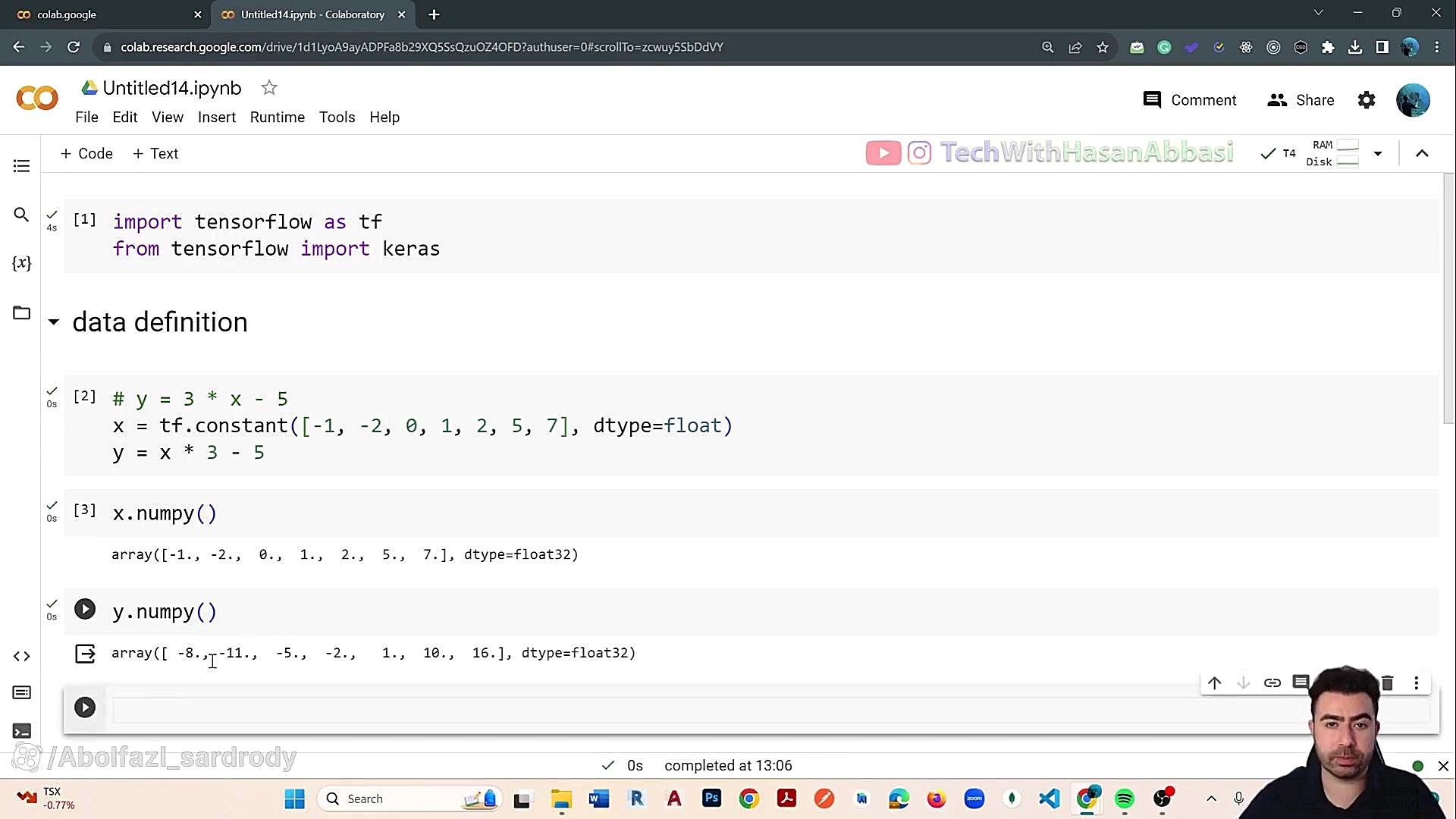Open the View menu
1456x819 pixels.
tap(168, 118)
